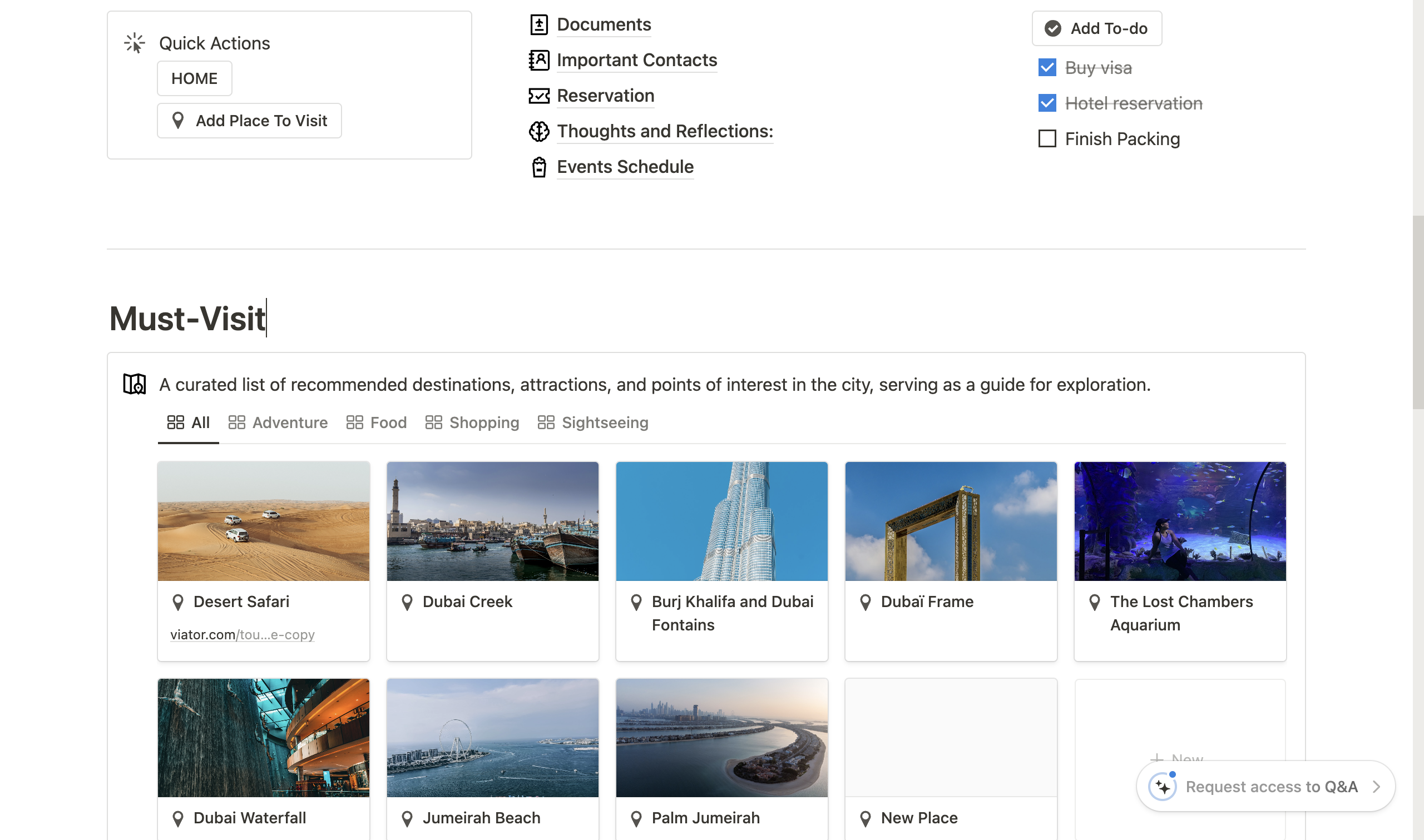The image size is (1424, 840).
Task: Open the Food view tab
Action: coord(377,423)
